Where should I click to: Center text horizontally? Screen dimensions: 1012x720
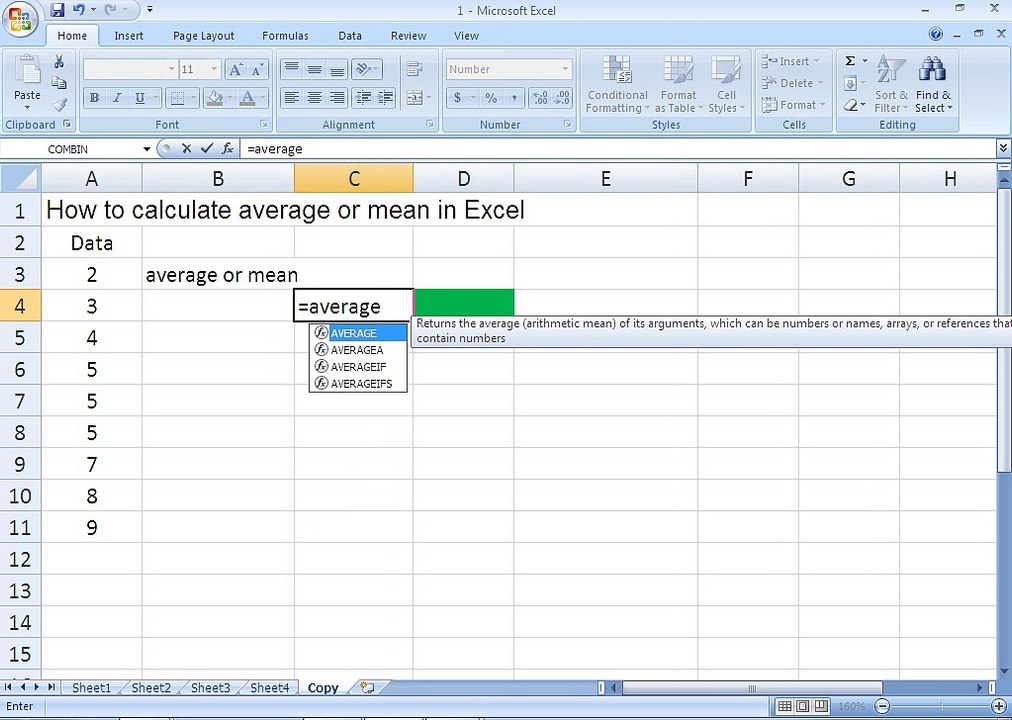[314, 98]
